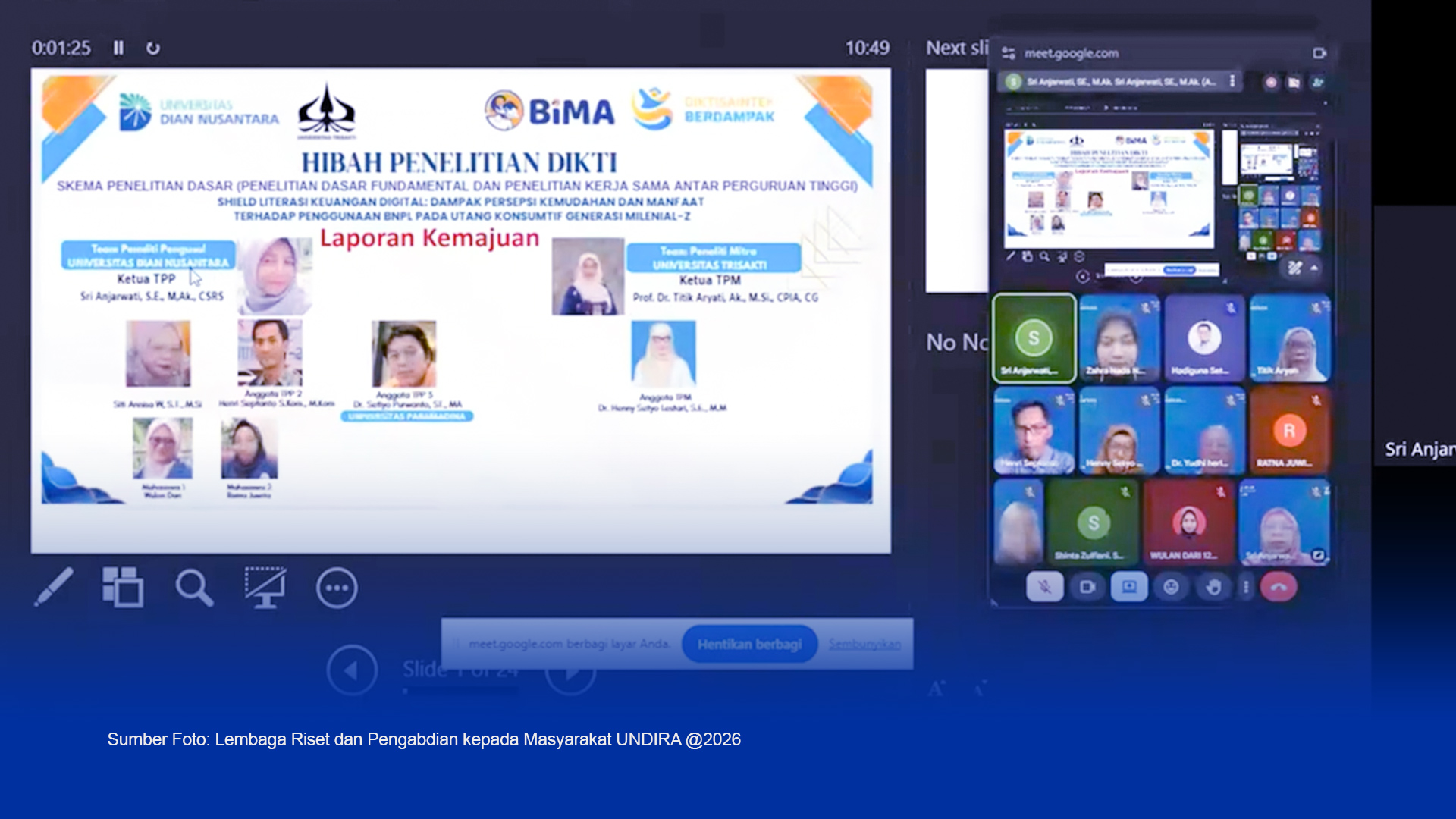Black or unblack the slide show
The height and width of the screenshot is (819, 1456).
point(265,588)
